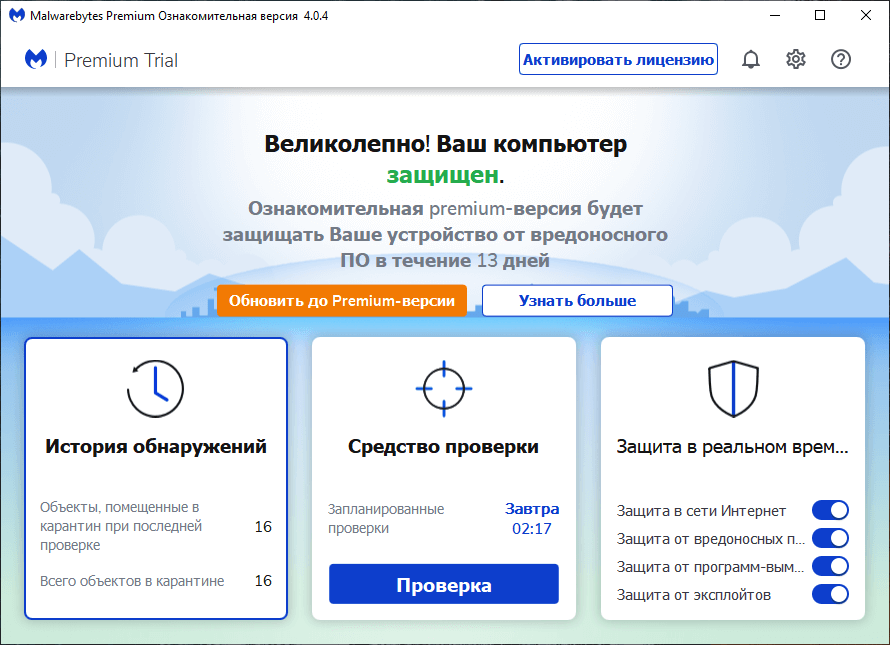Screen dimensions: 890x645
Task: Open the notifications bell icon
Action: coord(751,59)
